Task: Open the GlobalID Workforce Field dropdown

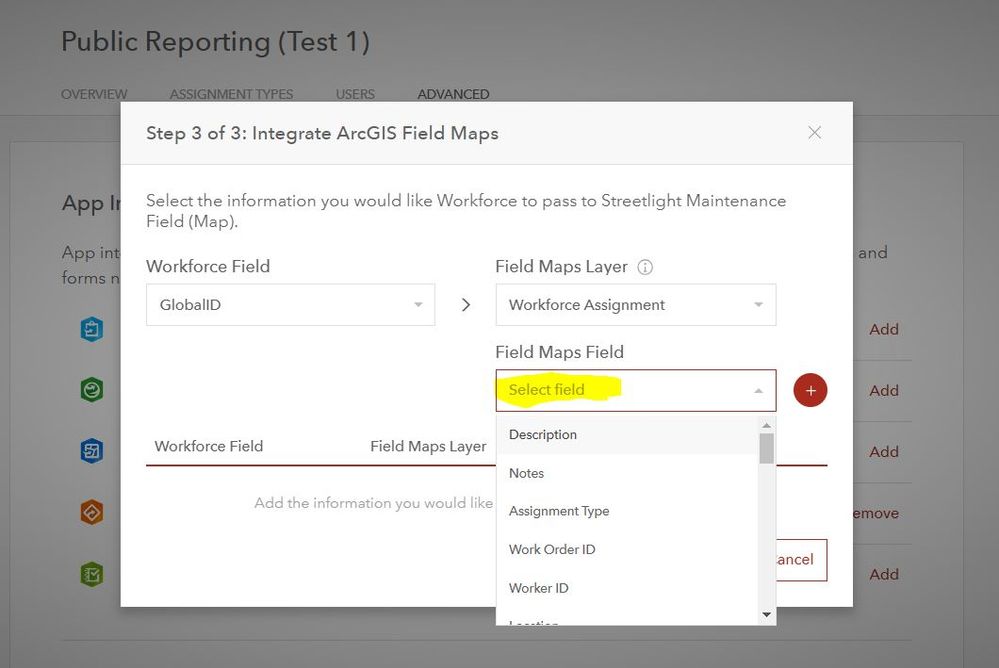Action: coord(290,305)
